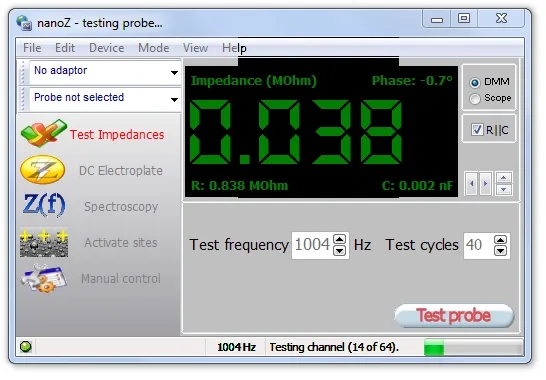Open the Probe not selected dropdown
This screenshot has width=546, height=380.
[174, 100]
